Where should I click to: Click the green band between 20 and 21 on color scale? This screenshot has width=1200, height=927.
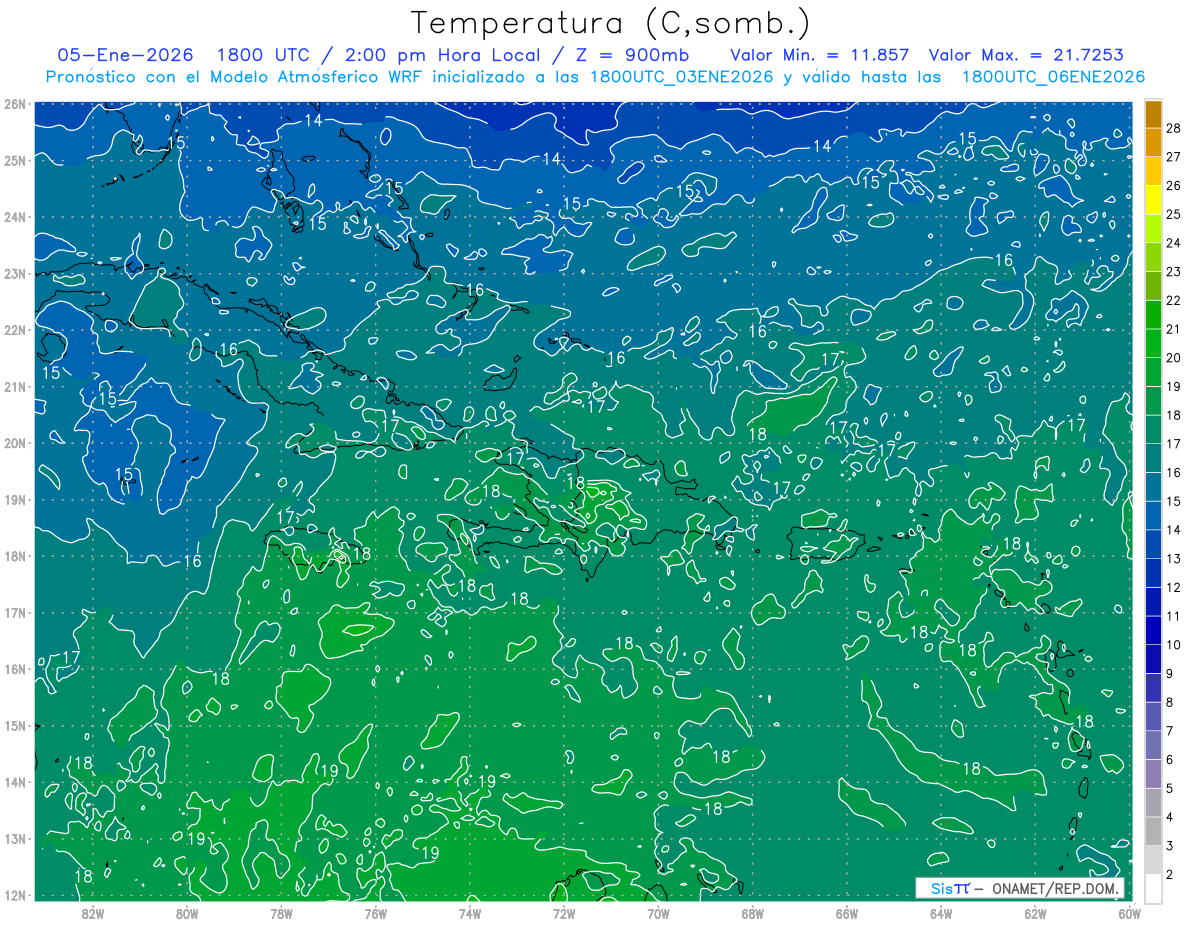1153,344
